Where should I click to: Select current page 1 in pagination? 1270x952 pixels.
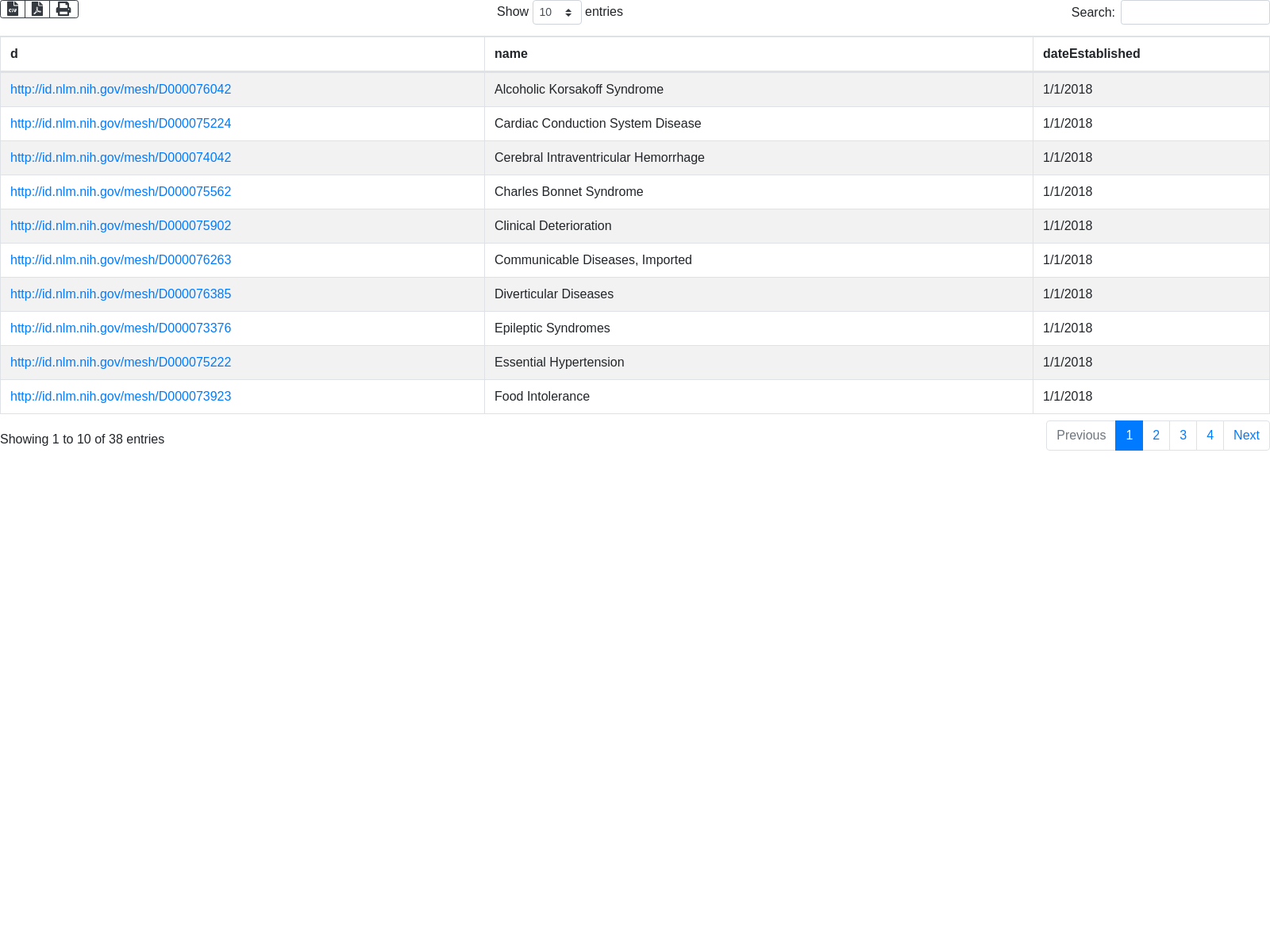point(1129,436)
